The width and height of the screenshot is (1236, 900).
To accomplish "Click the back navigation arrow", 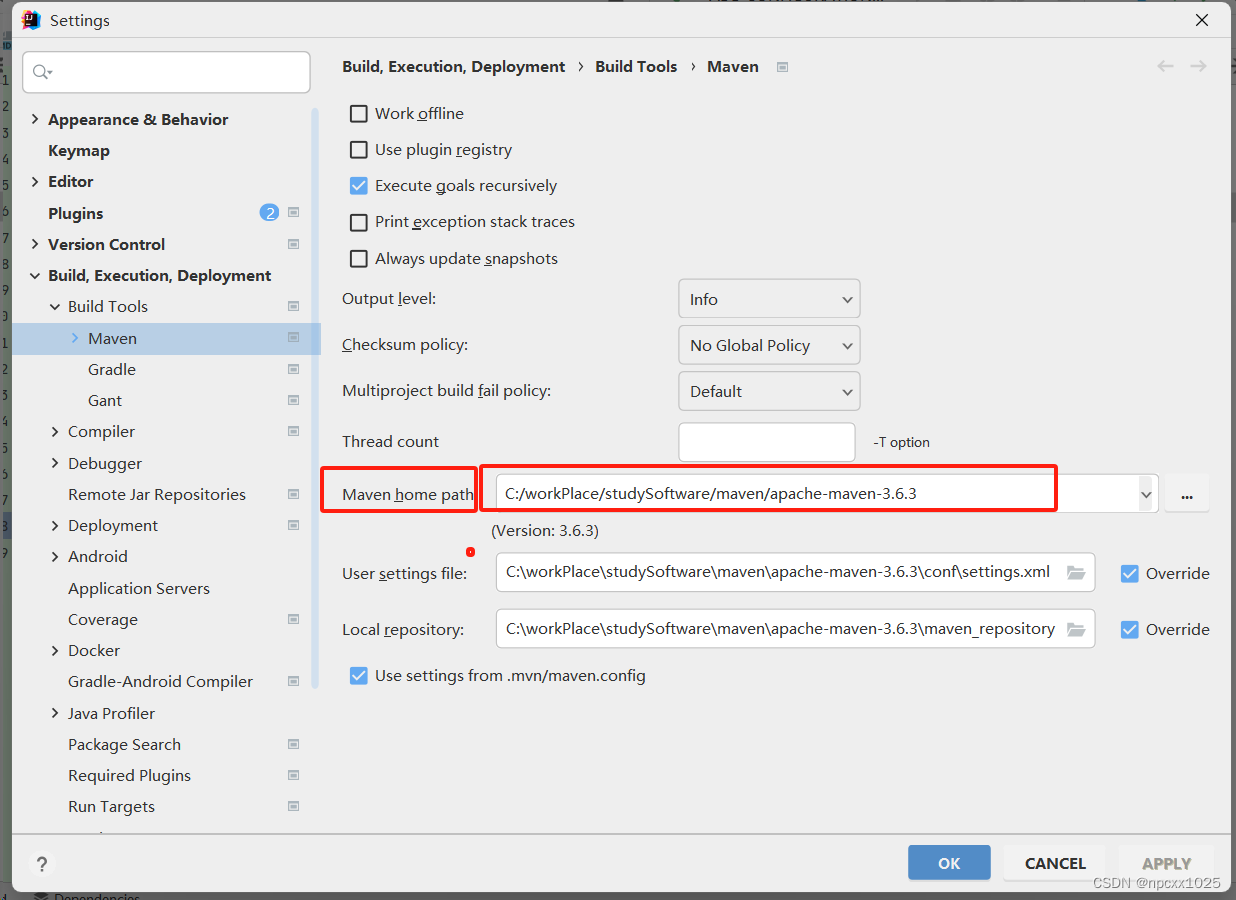I will coord(1164,66).
